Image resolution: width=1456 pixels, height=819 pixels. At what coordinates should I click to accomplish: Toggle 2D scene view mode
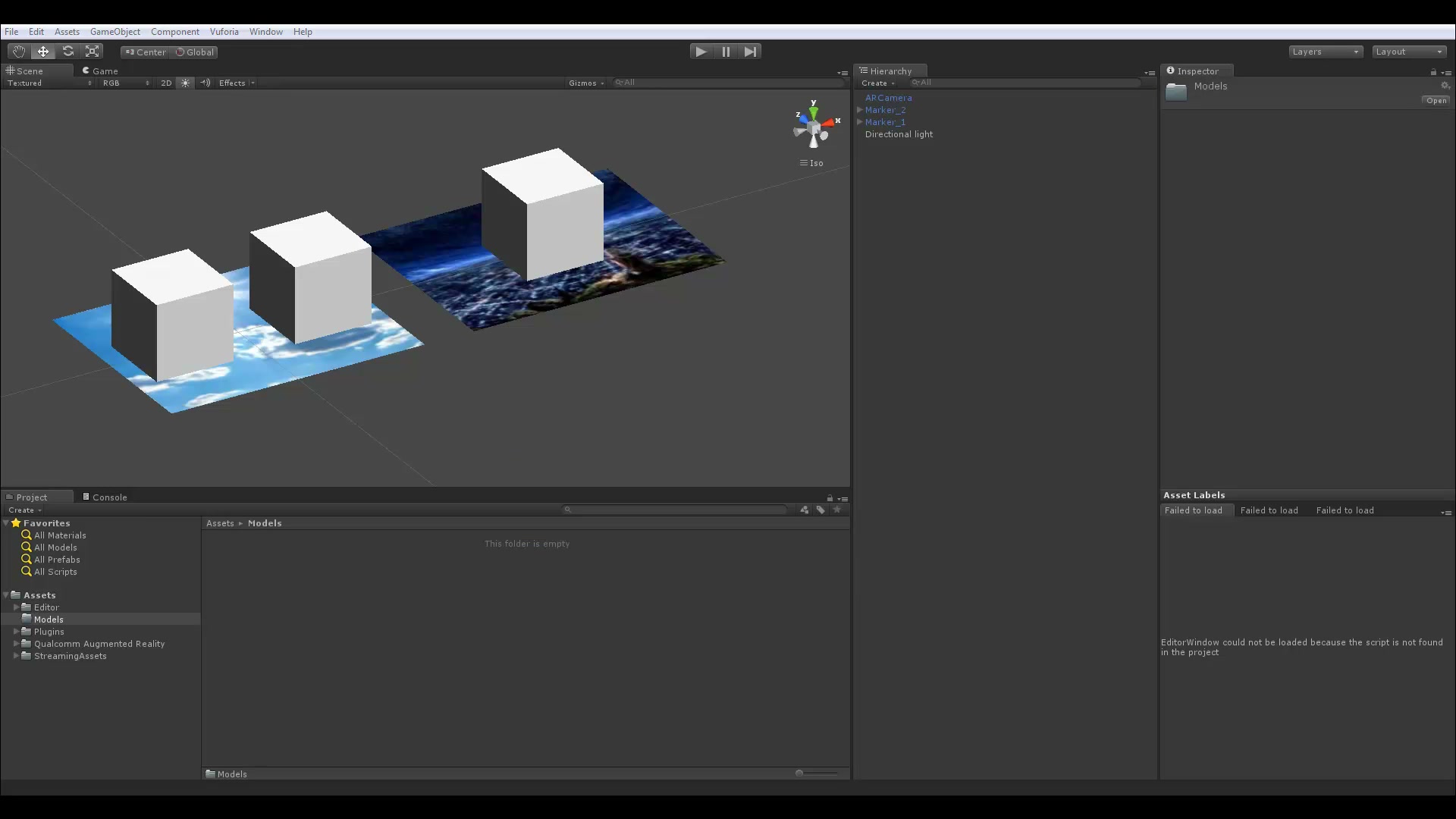pyautogui.click(x=166, y=83)
